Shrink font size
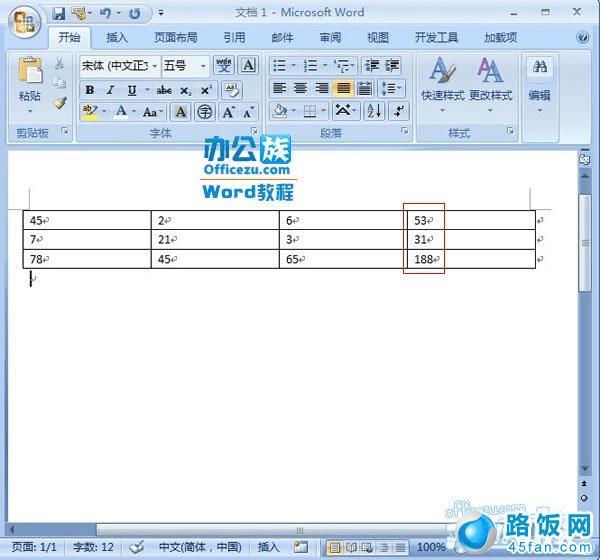 click(248, 112)
